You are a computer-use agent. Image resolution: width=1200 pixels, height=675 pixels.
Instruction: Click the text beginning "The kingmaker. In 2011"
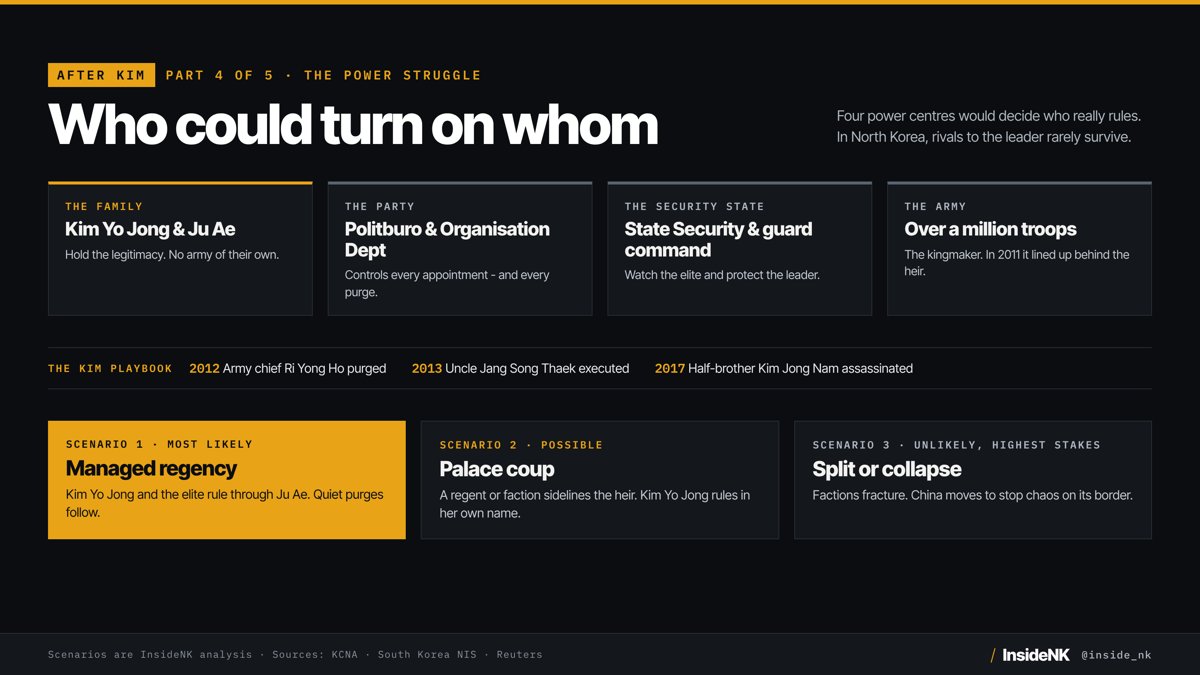(x=1017, y=263)
